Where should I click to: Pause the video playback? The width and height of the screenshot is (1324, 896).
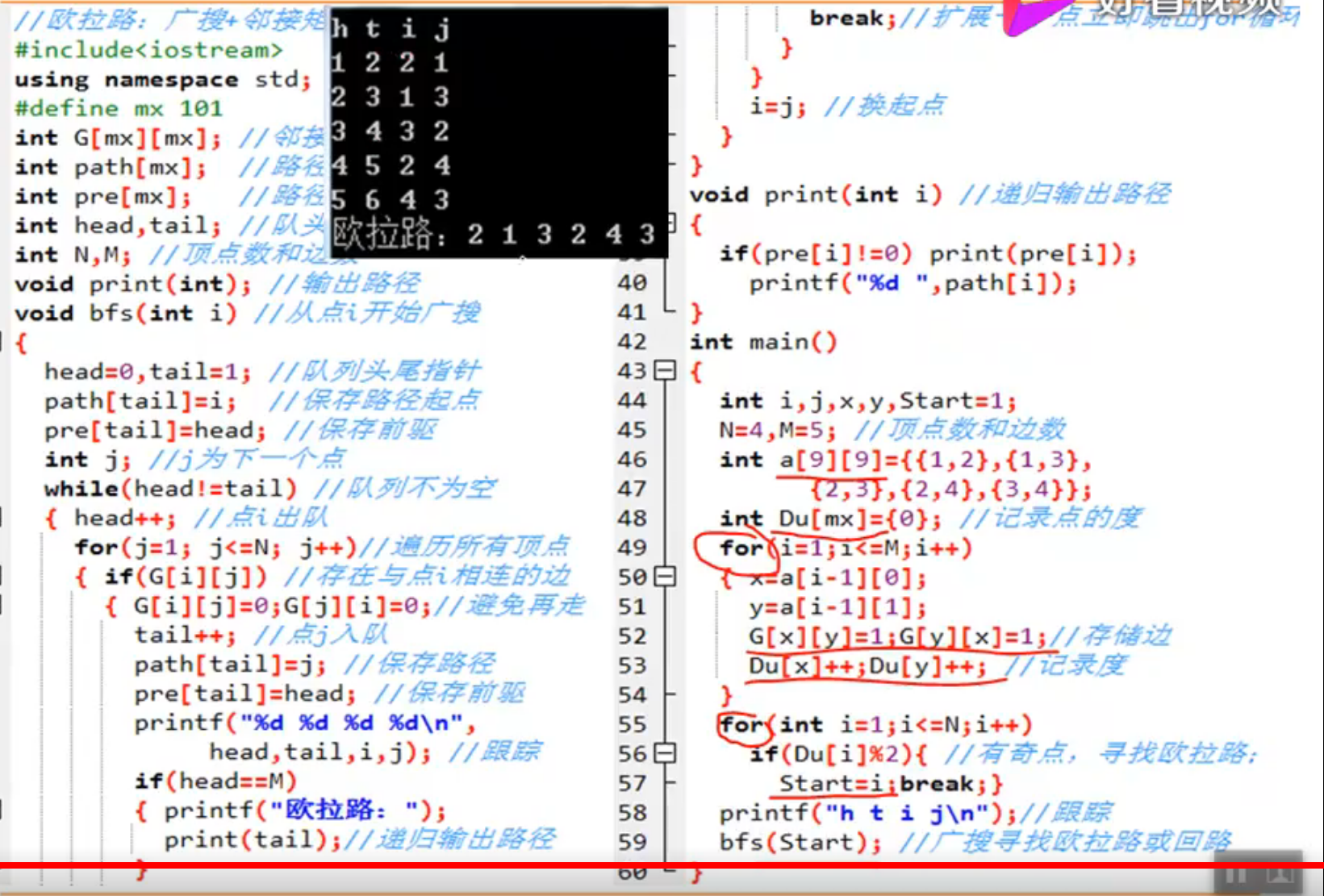coord(1235,877)
